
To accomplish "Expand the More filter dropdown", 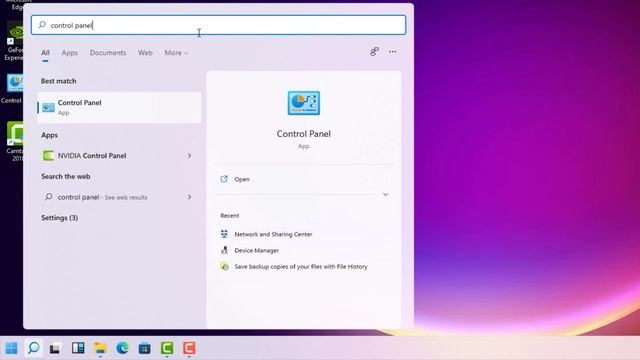I will (x=176, y=53).
